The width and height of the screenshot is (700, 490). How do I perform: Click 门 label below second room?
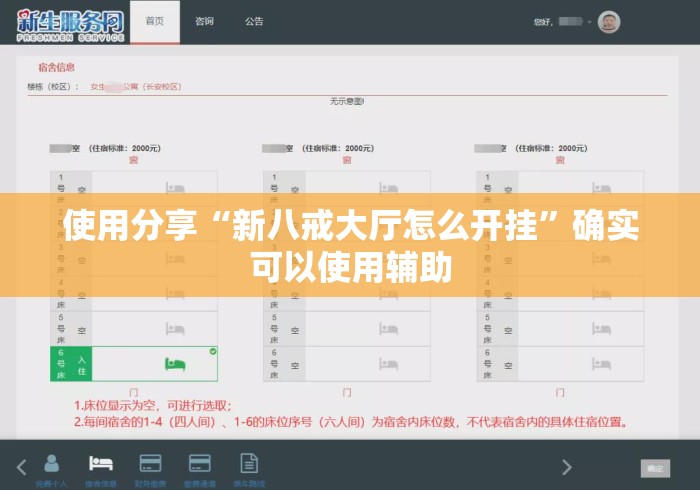[x=347, y=393]
